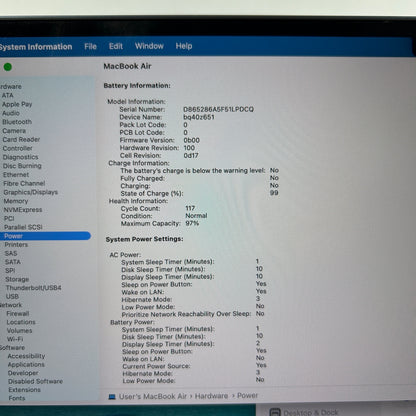The image size is (416, 416).
Task: Open the Desktop & Dock icon below
Action: click(x=275, y=412)
